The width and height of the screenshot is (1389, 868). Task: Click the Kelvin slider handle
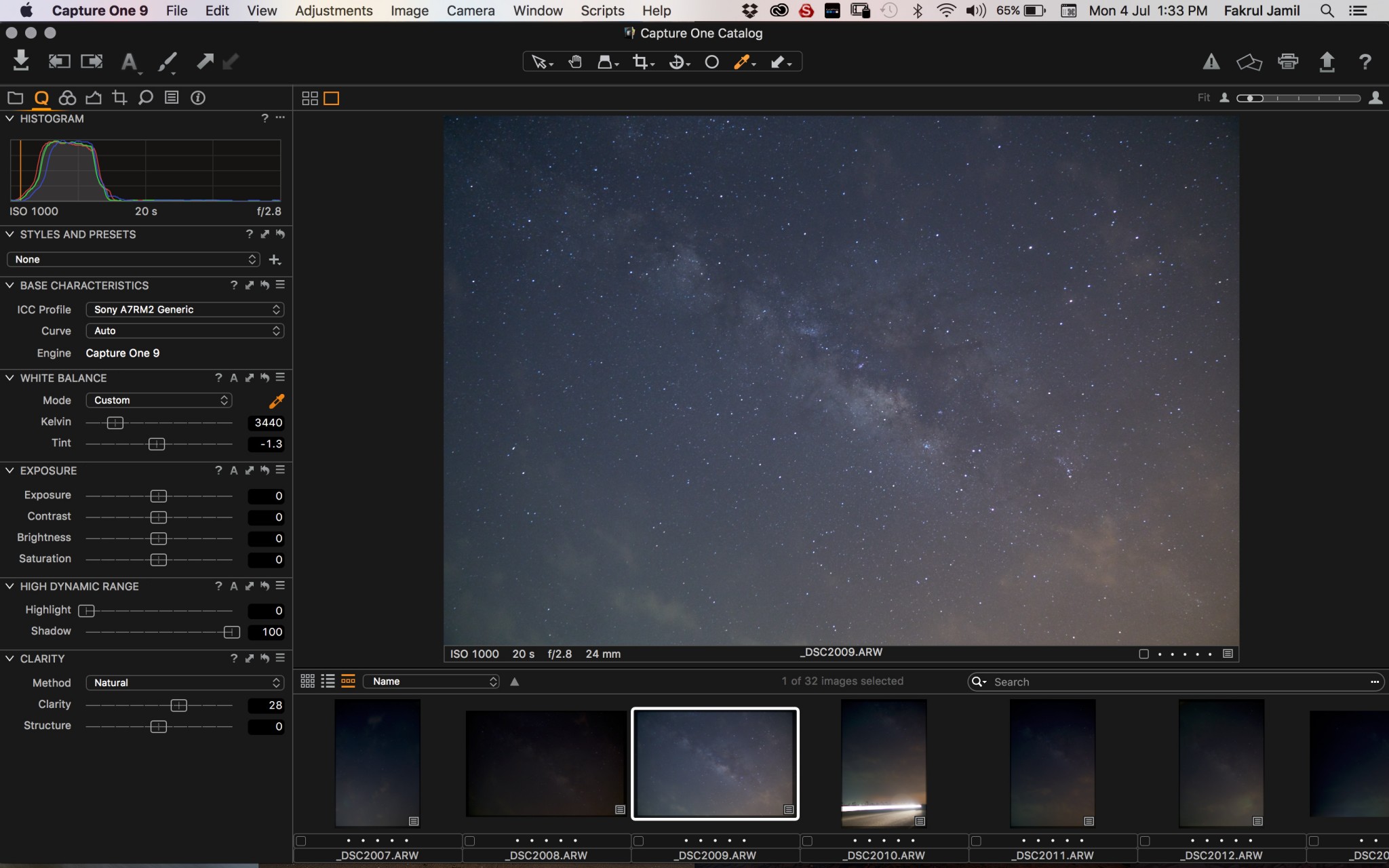pos(115,422)
